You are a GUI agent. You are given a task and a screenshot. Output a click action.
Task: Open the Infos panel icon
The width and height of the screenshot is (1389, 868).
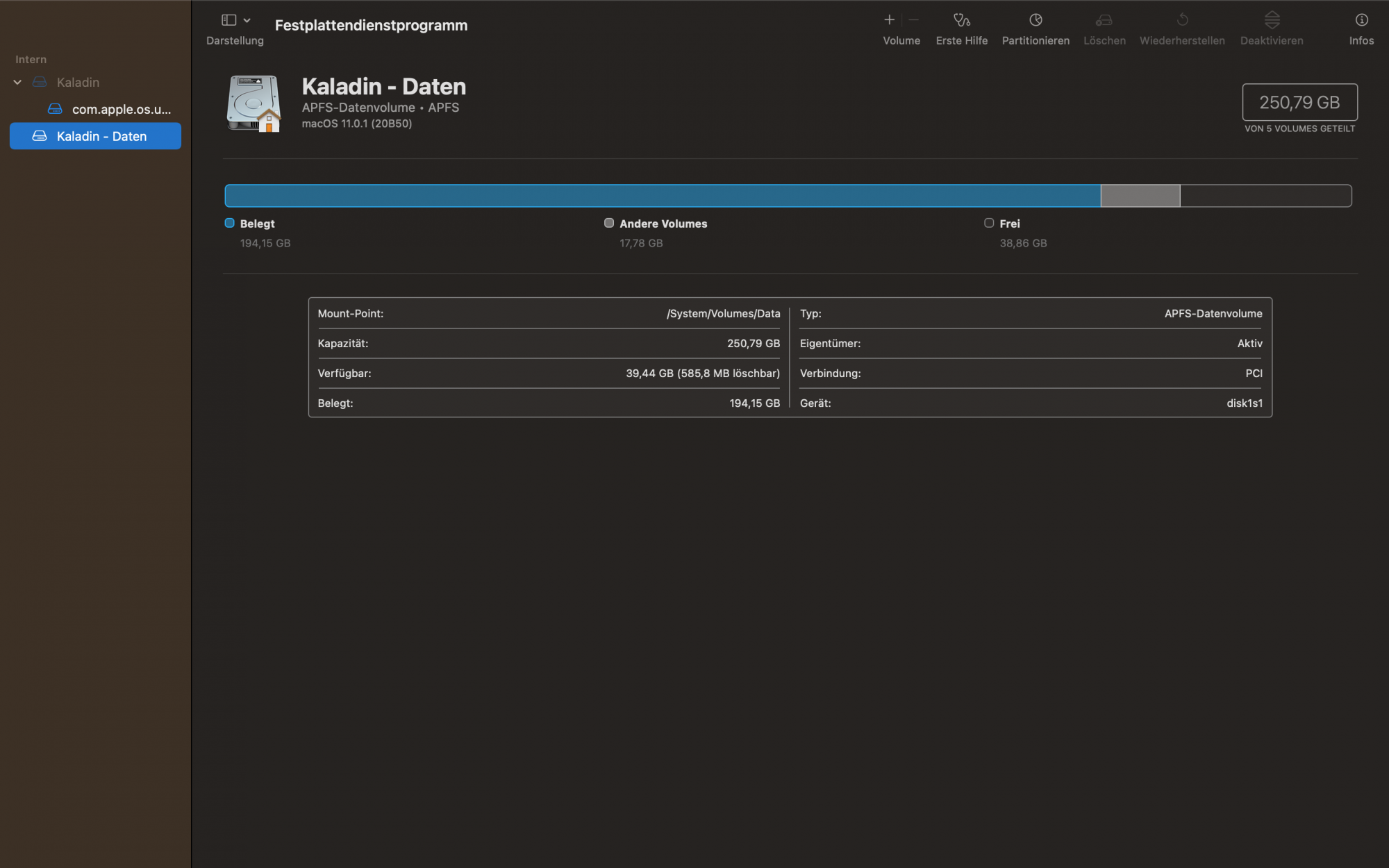(1361, 20)
